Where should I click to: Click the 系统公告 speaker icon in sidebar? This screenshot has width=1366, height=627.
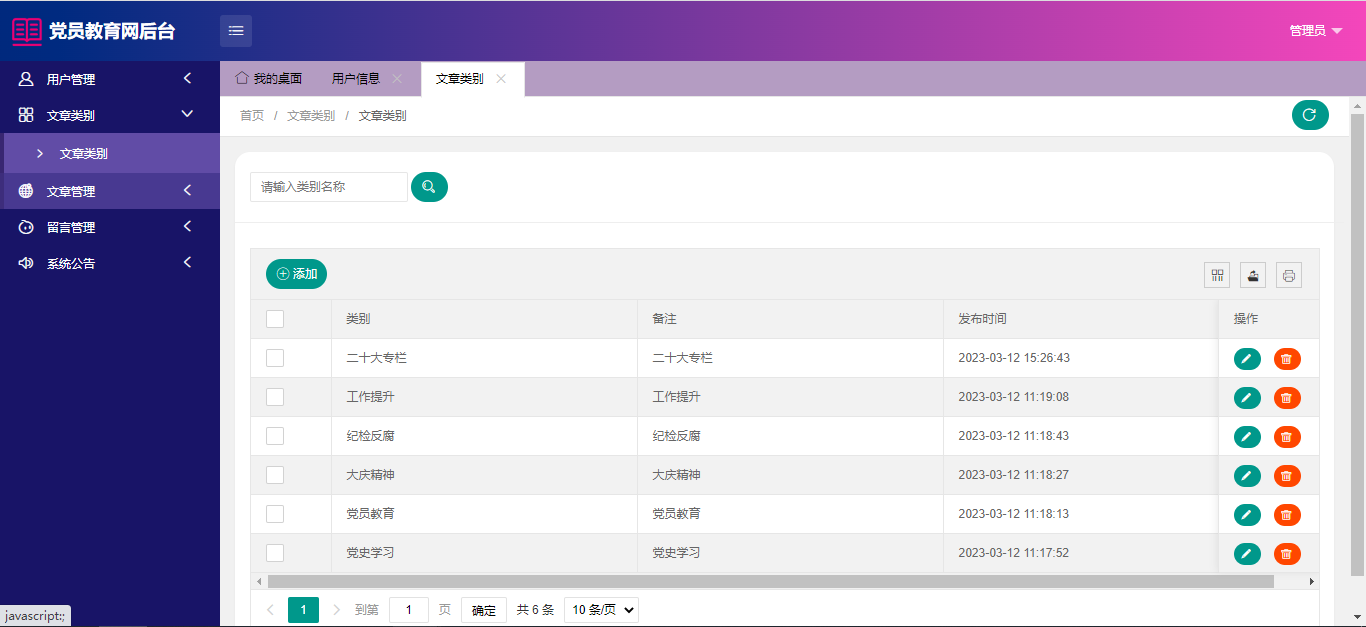pos(26,263)
